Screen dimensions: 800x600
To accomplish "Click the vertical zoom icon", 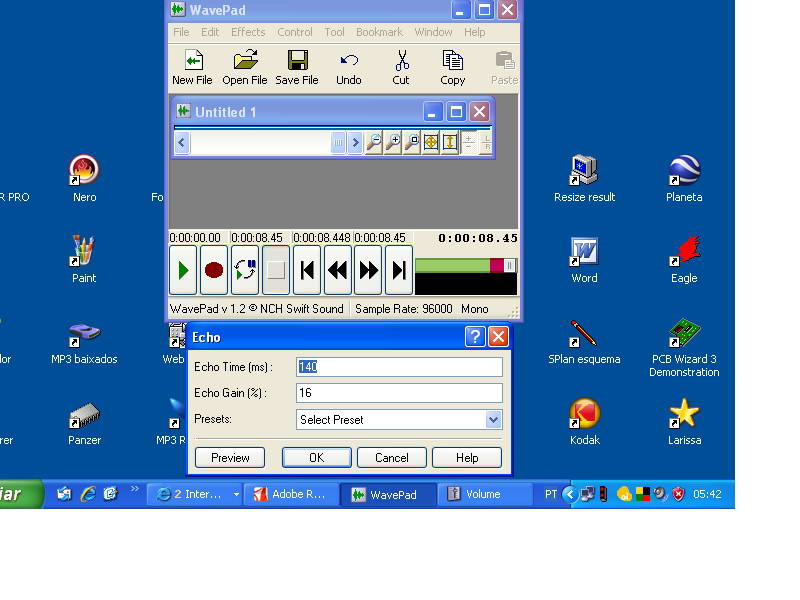I will (449, 142).
